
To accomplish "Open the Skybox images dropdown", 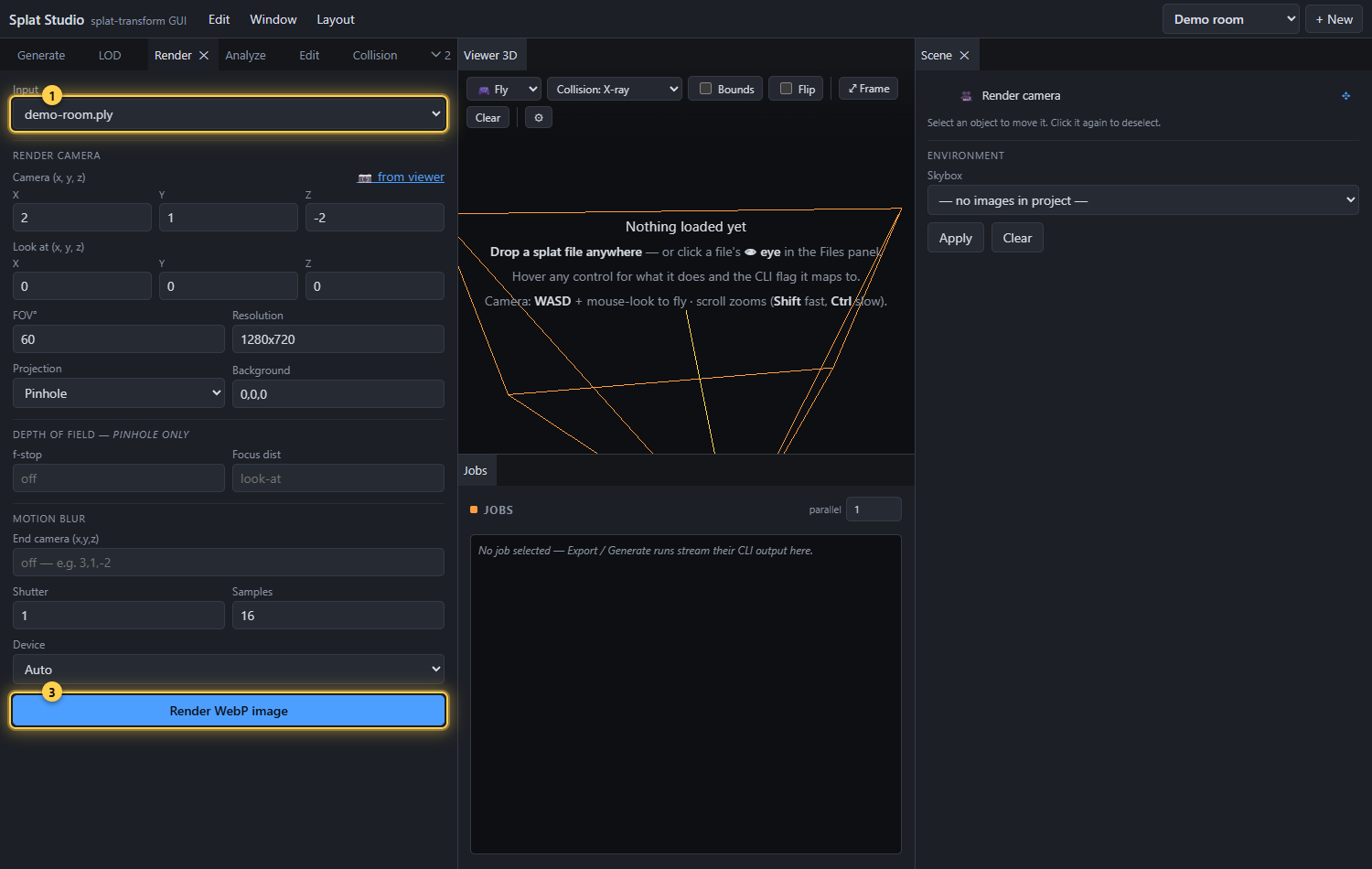I will [1143, 200].
